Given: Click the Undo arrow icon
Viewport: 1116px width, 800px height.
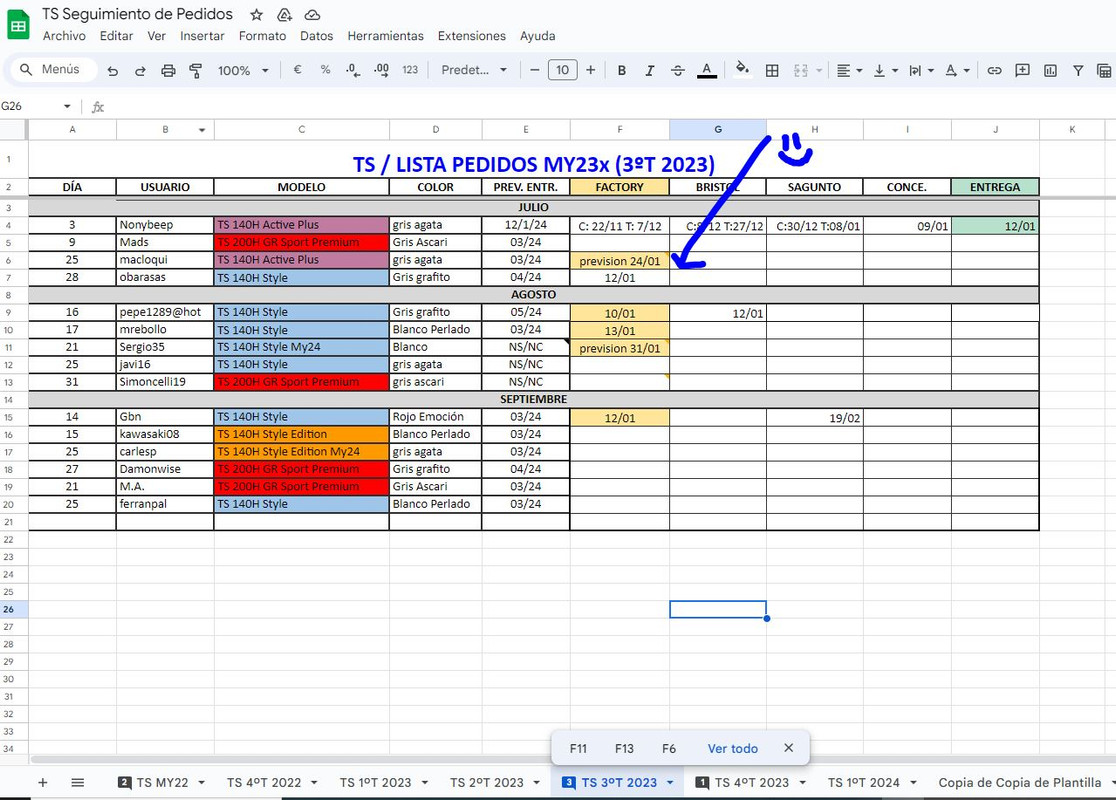Looking at the screenshot, I should pyautogui.click(x=112, y=70).
